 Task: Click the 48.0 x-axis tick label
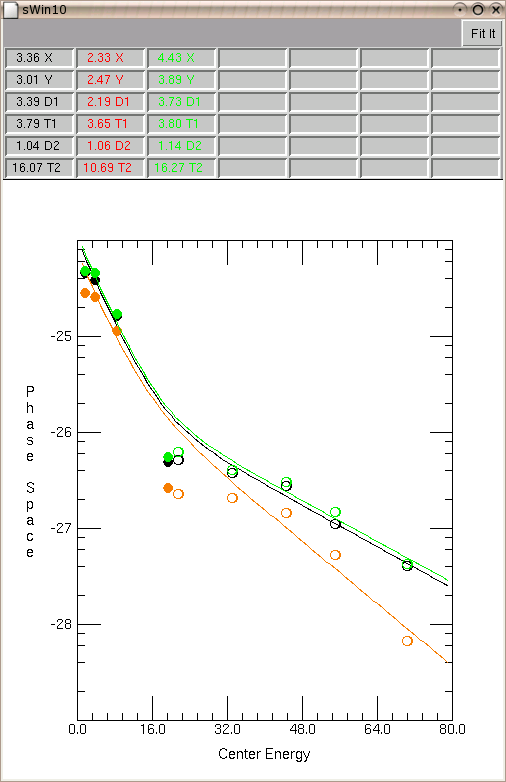point(302,729)
